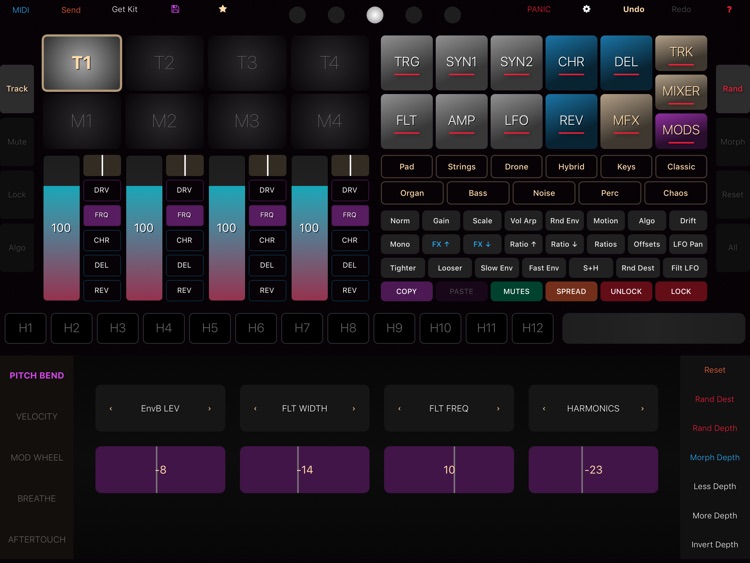Click the purple save disk icon
This screenshot has height=563, width=750.
coord(175,9)
